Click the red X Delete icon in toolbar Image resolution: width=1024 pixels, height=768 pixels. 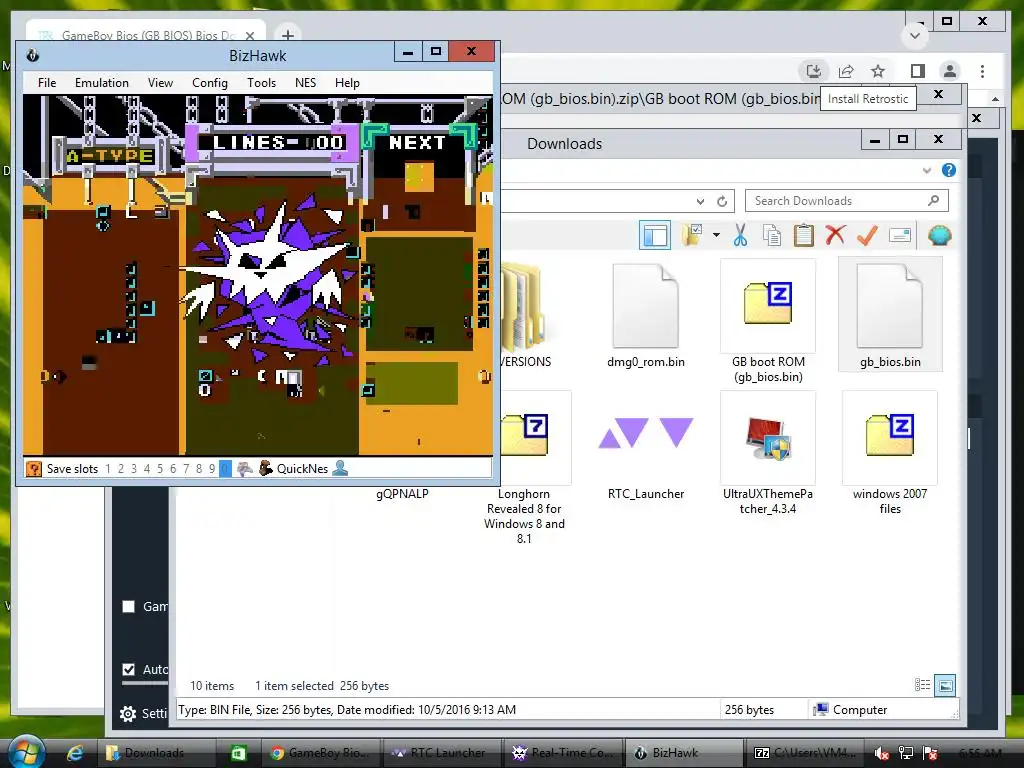(835, 235)
